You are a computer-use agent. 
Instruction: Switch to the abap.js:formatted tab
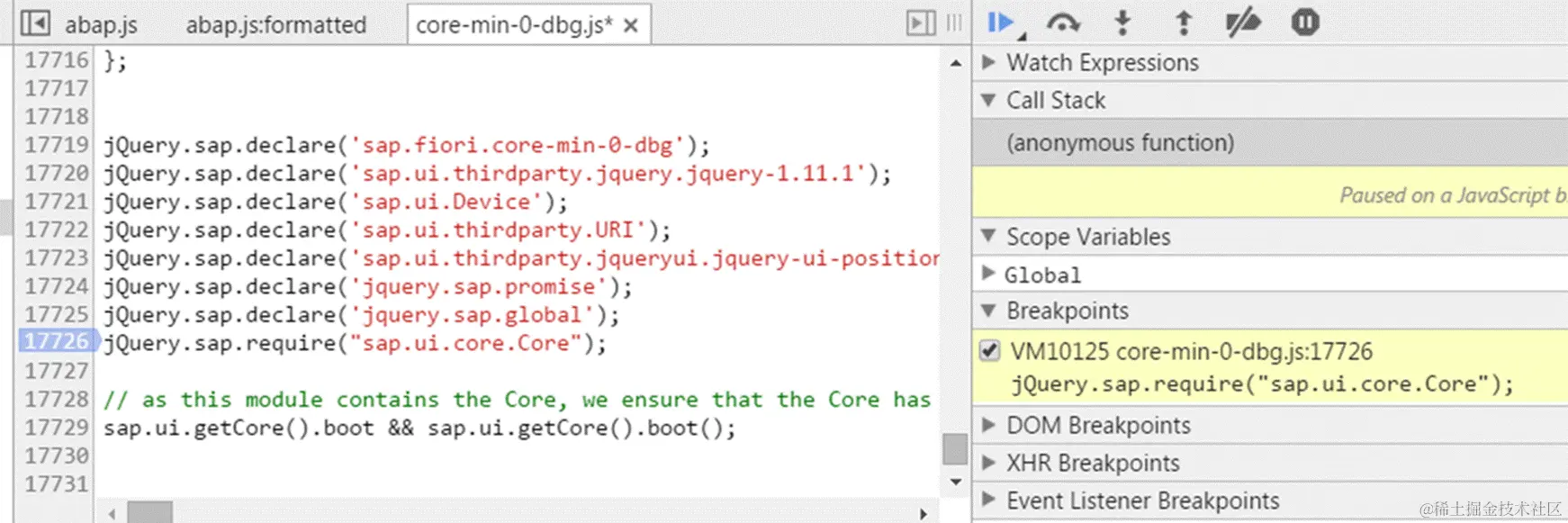(276, 25)
